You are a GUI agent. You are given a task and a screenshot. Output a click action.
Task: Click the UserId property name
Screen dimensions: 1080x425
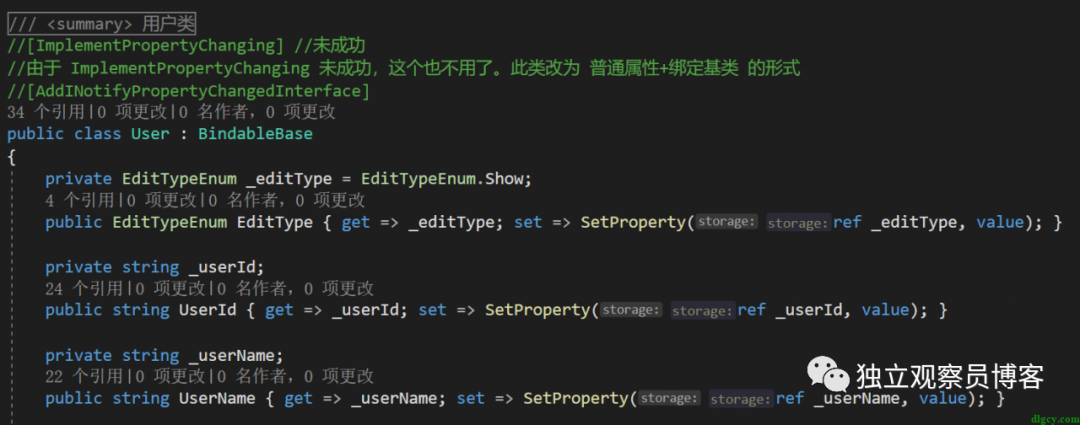pos(207,310)
